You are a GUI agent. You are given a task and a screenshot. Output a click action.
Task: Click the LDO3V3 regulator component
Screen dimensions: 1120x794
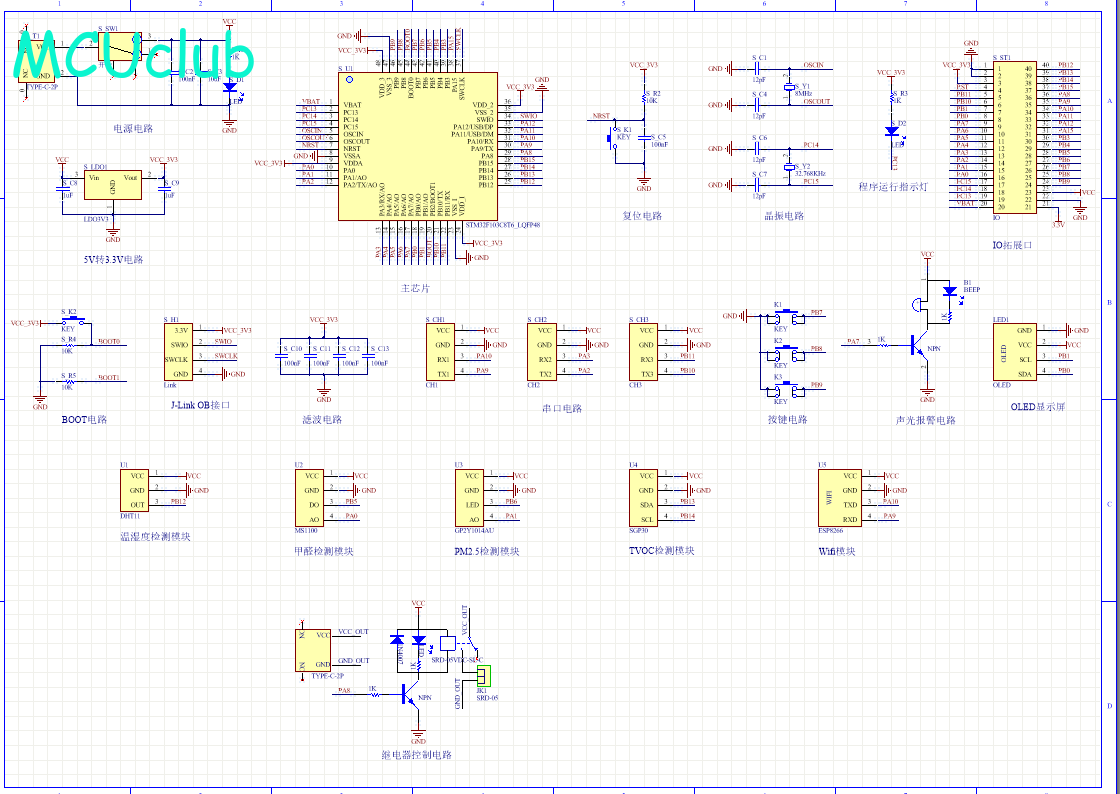pyautogui.click(x=112, y=185)
